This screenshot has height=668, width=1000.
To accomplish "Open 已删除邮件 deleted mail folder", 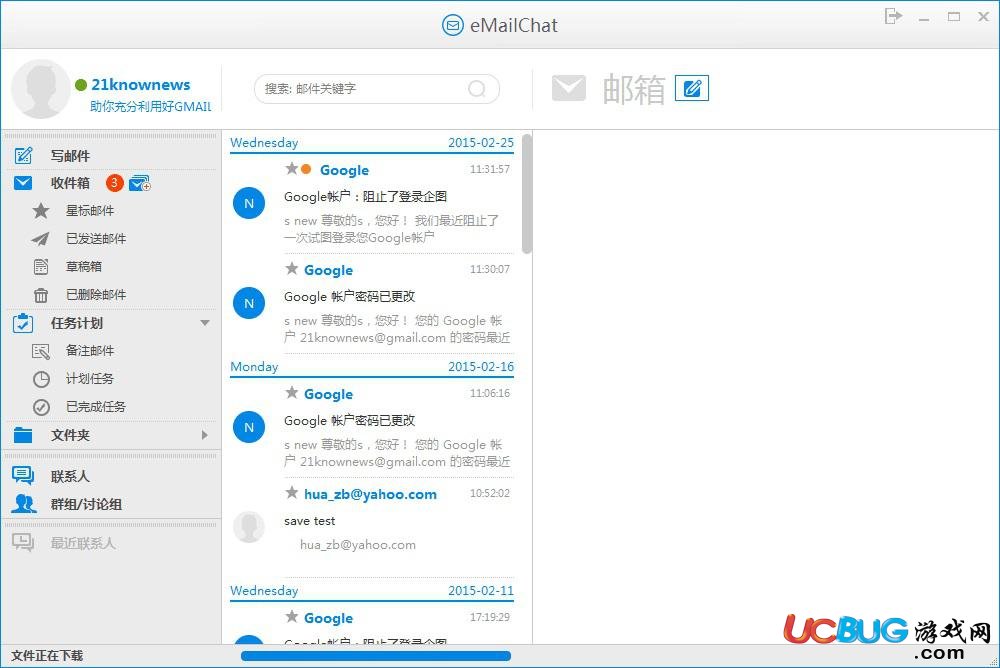I will [96, 295].
